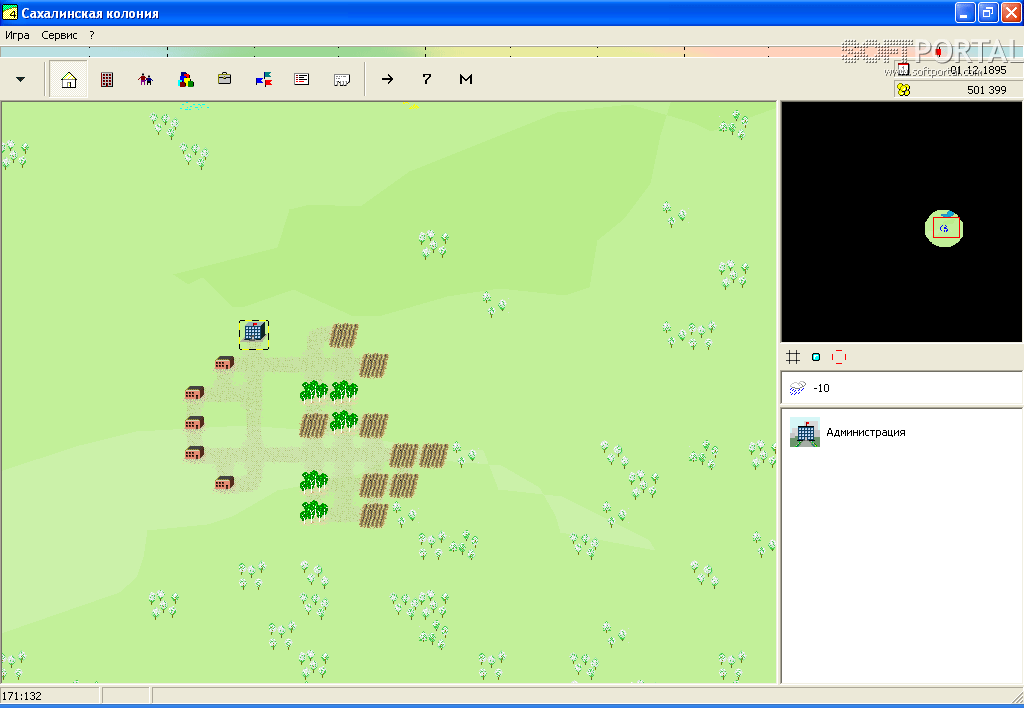The width and height of the screenshot is (1024, 708).
Task: Click the application icon in title bar
Action: point(10,12)
